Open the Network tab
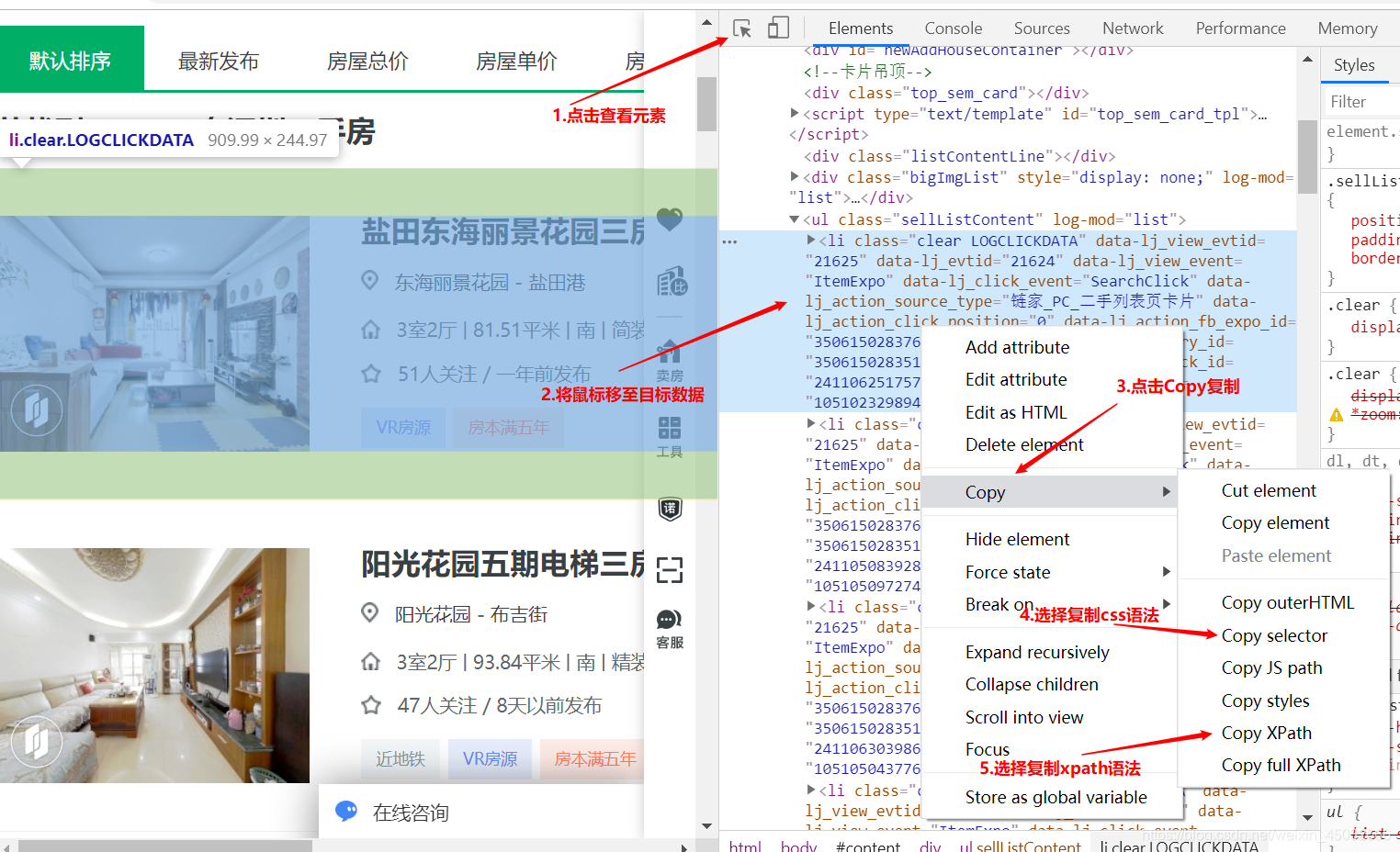The width and height of the screenshot is (1400, 852). tap(1133, 28)
